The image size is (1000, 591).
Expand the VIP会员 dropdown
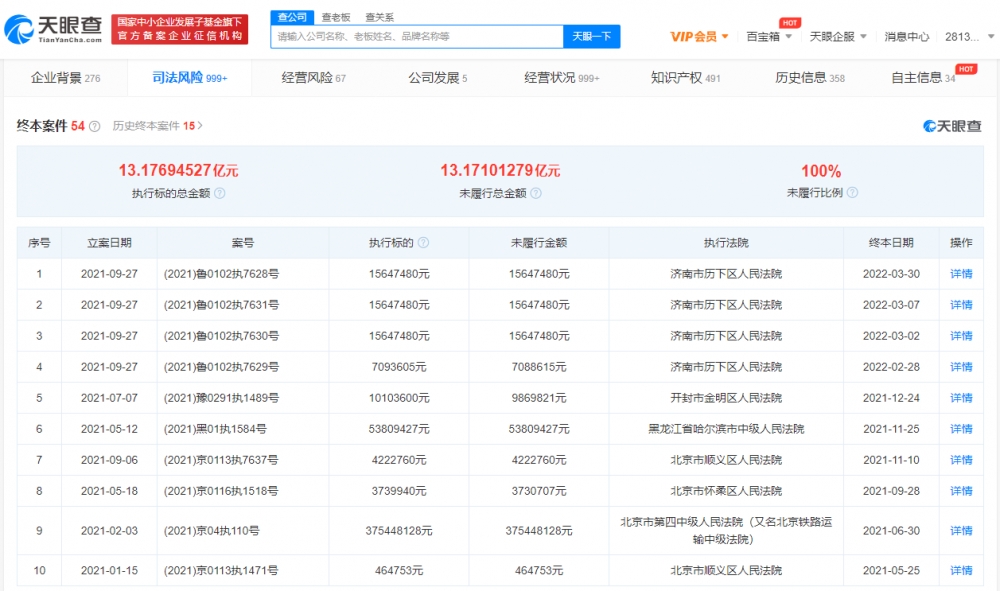699,37
